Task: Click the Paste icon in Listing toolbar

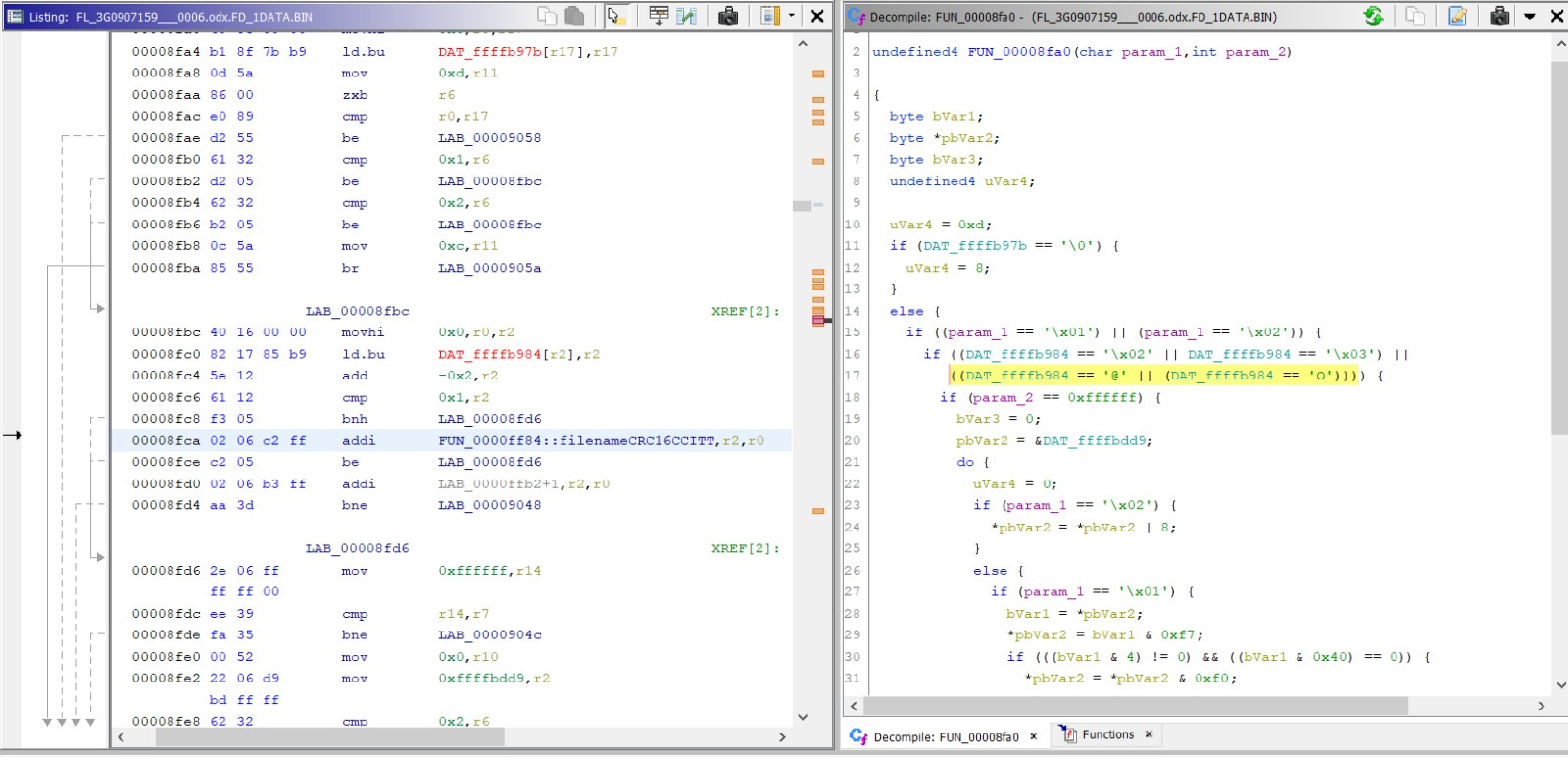Action: (575, 16)
